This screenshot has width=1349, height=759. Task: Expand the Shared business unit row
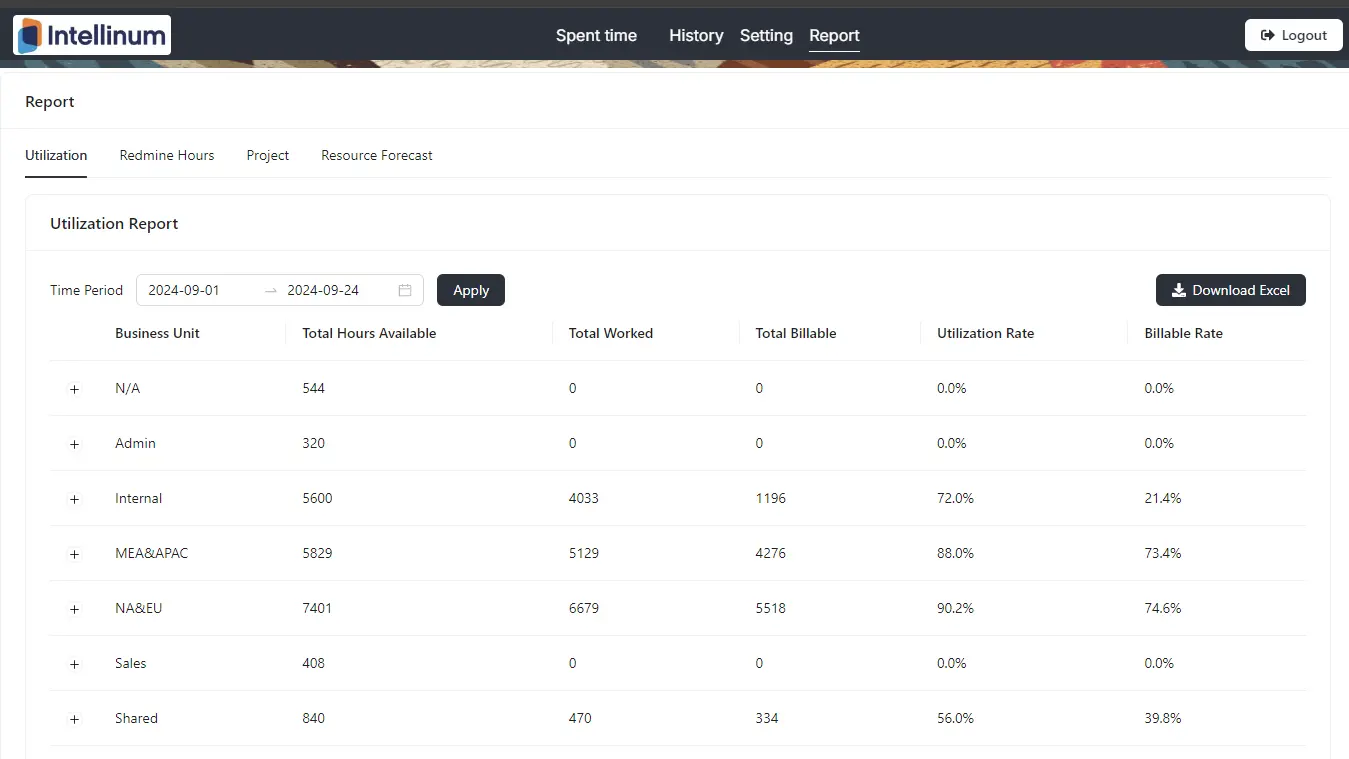74,719
